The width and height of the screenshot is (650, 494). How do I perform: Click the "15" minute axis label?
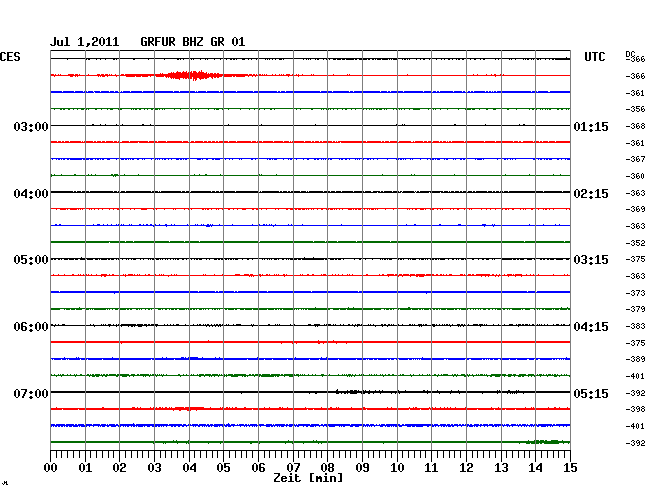pyautogui.click(x=570, y=467)
